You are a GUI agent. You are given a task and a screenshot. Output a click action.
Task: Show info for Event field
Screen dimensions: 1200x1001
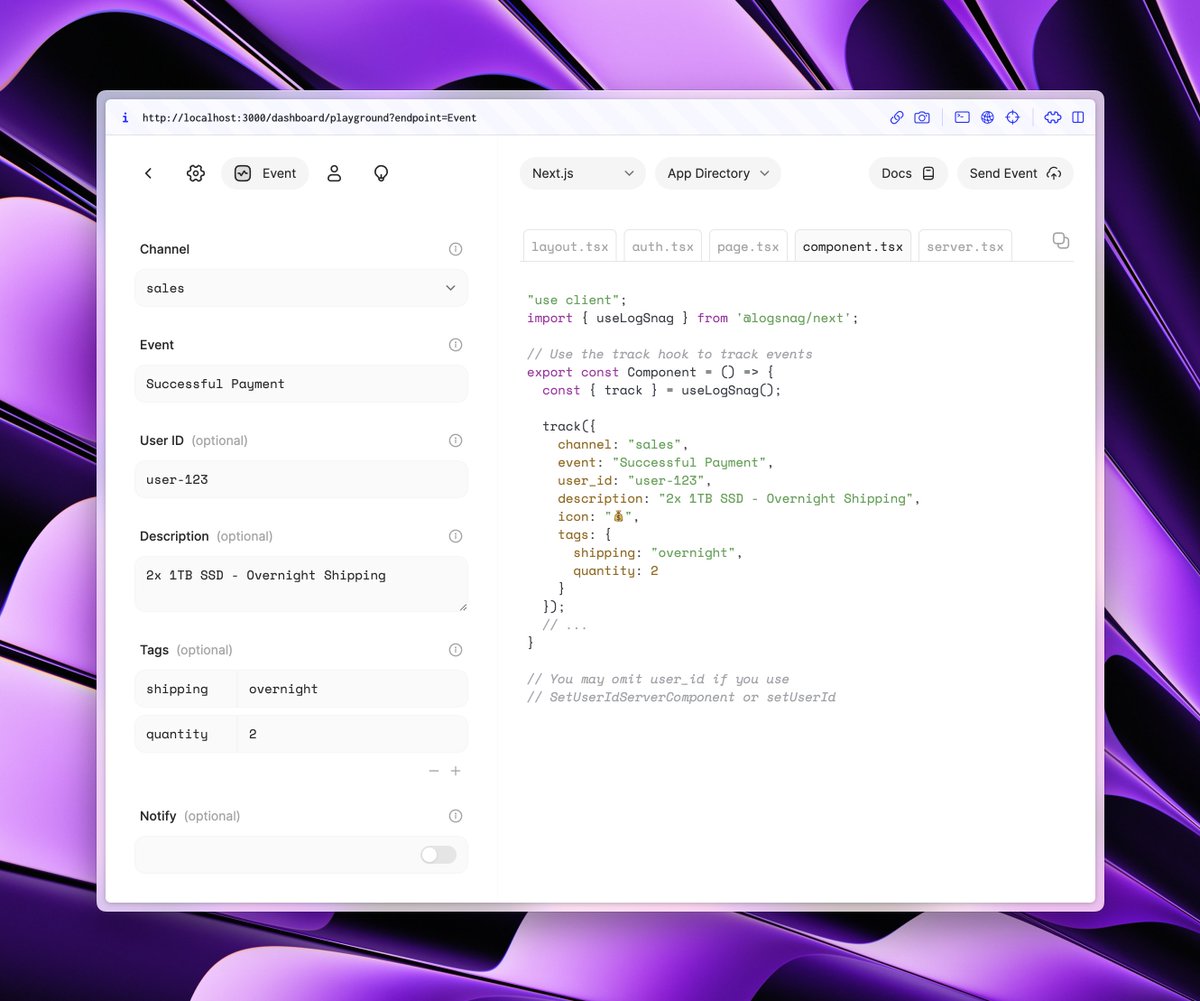tap(456, 345)
